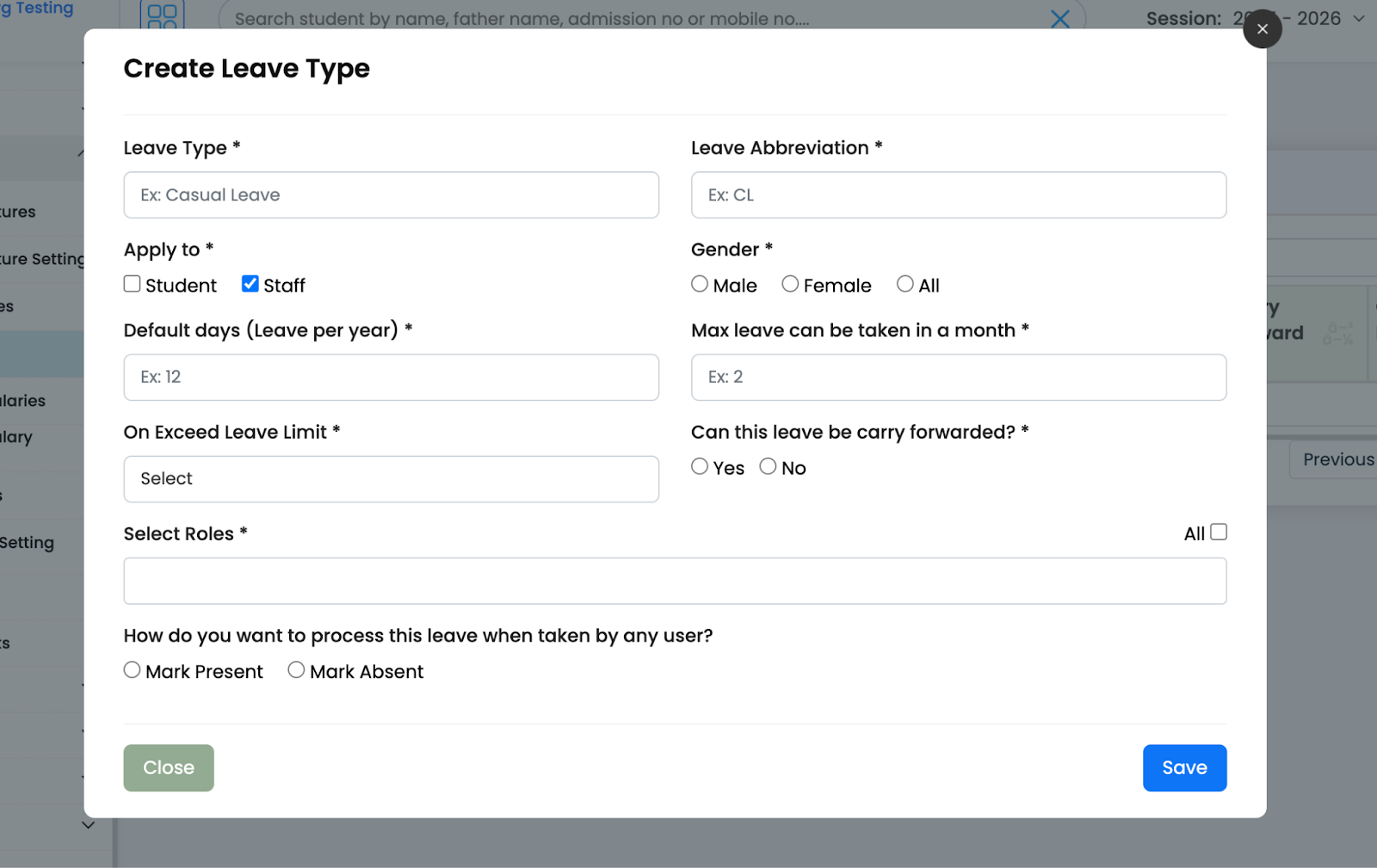1377x868 pixels.
Task: Check the Student checkbox
Action: 132,283
